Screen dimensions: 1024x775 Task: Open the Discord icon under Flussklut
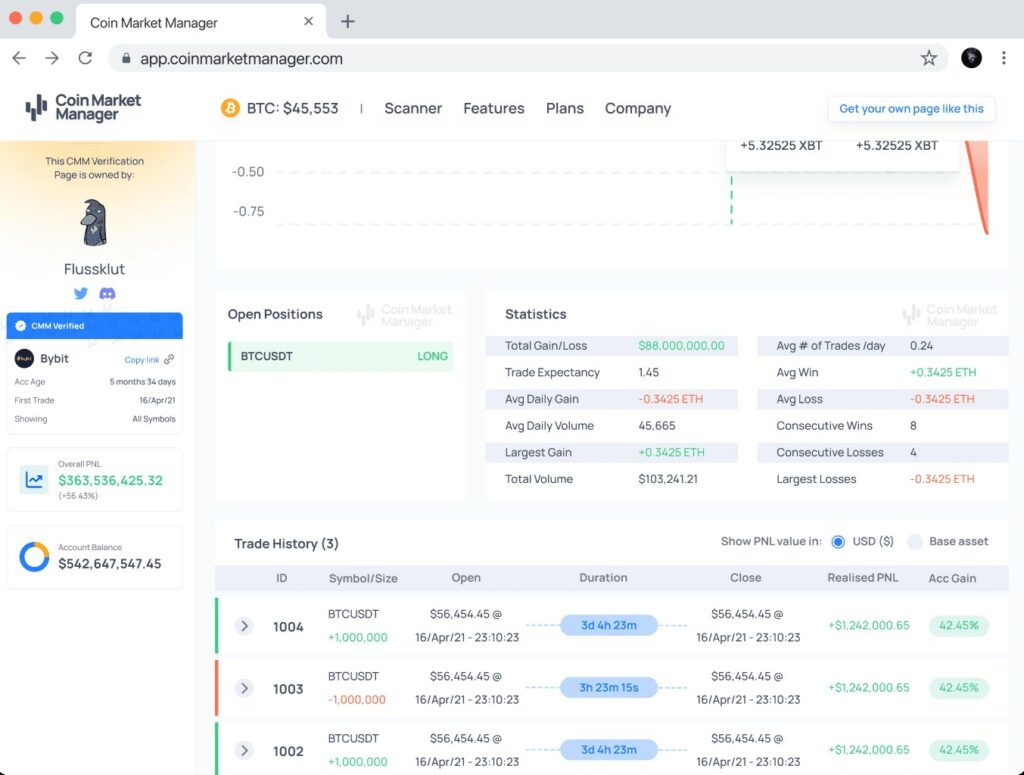point(107,294)
